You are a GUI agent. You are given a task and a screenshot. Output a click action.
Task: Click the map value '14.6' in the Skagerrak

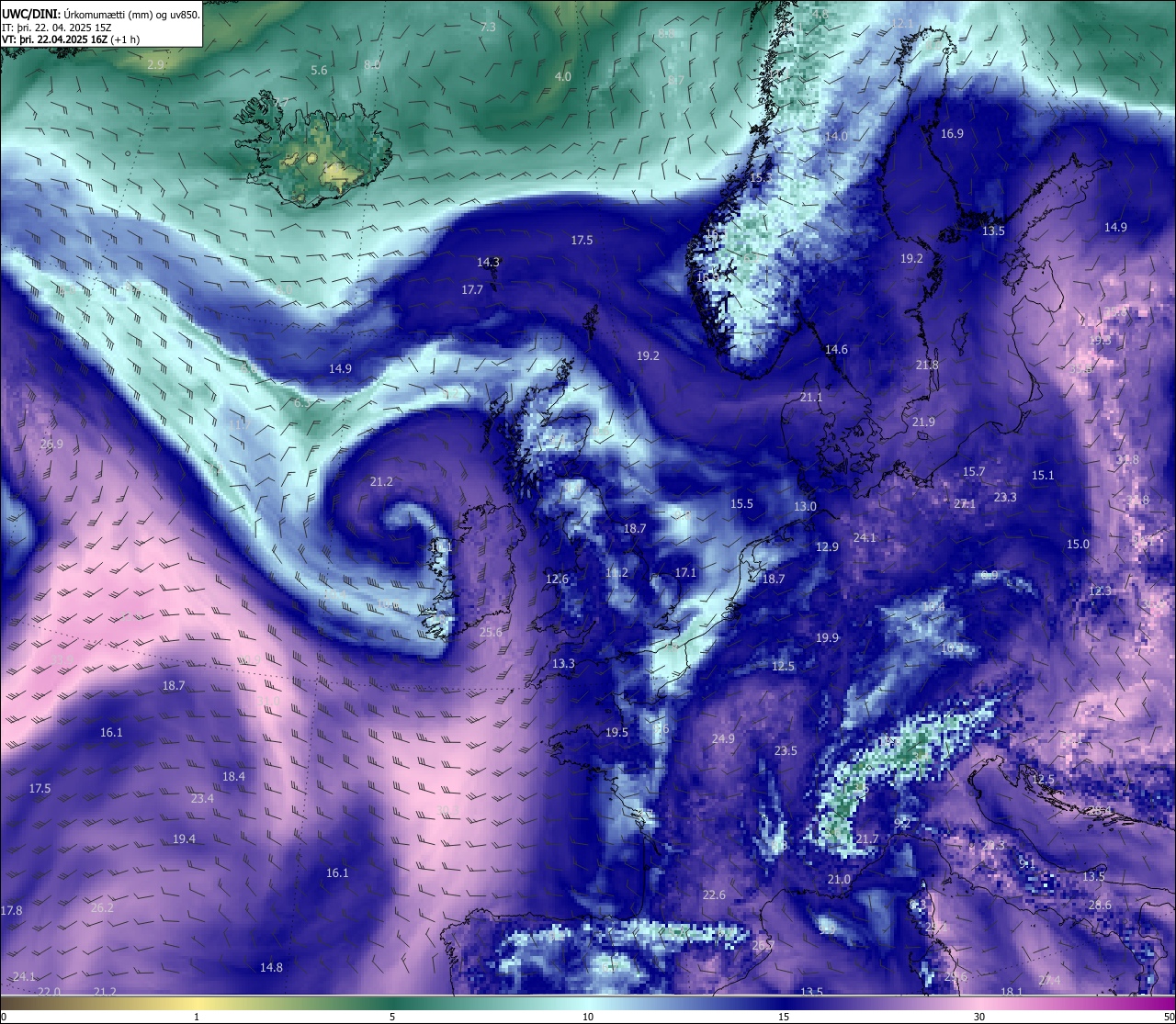[x=836, y=349]
